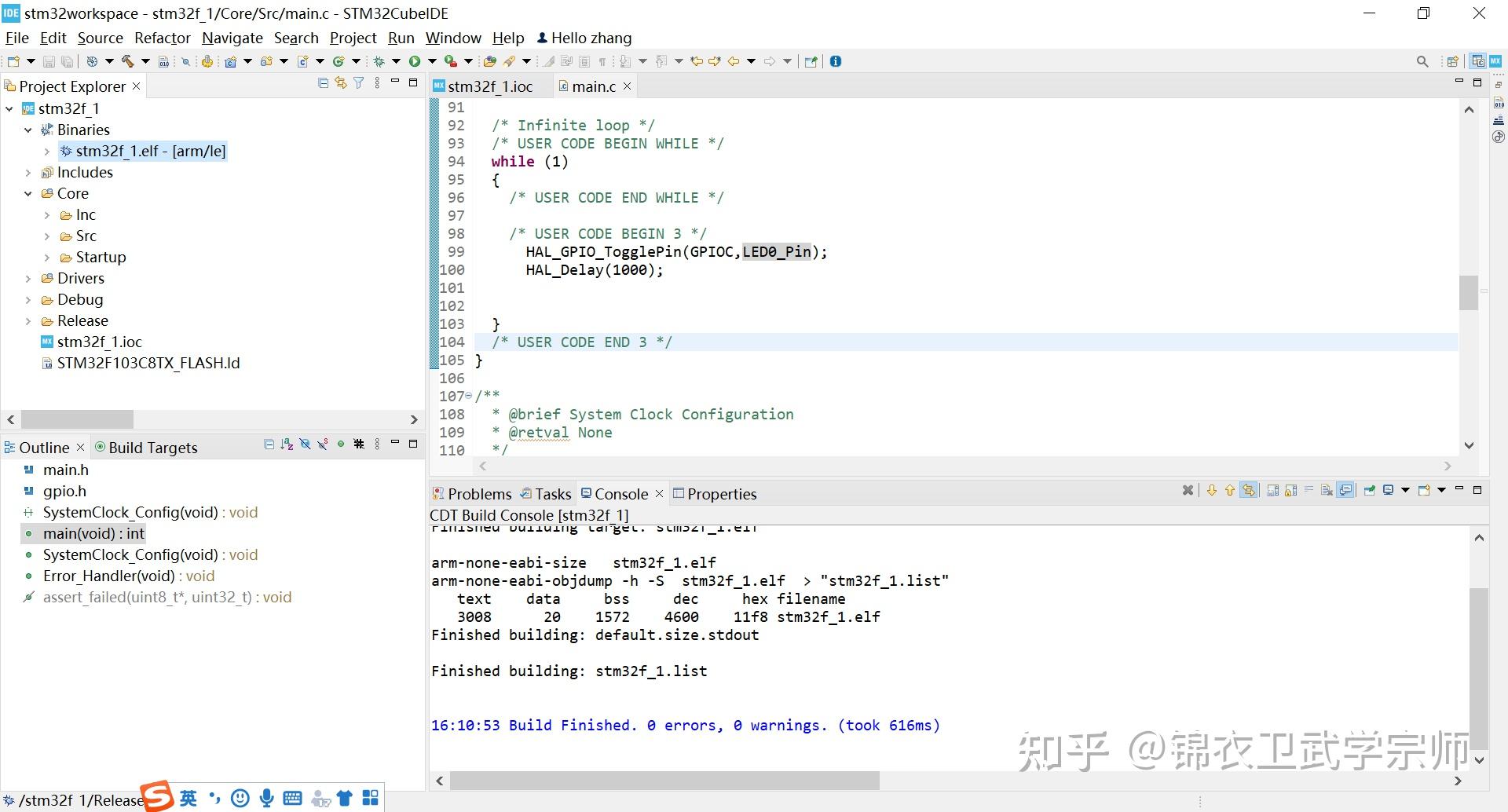Launch Debug mode from the toolbar

tap(379, 61)
